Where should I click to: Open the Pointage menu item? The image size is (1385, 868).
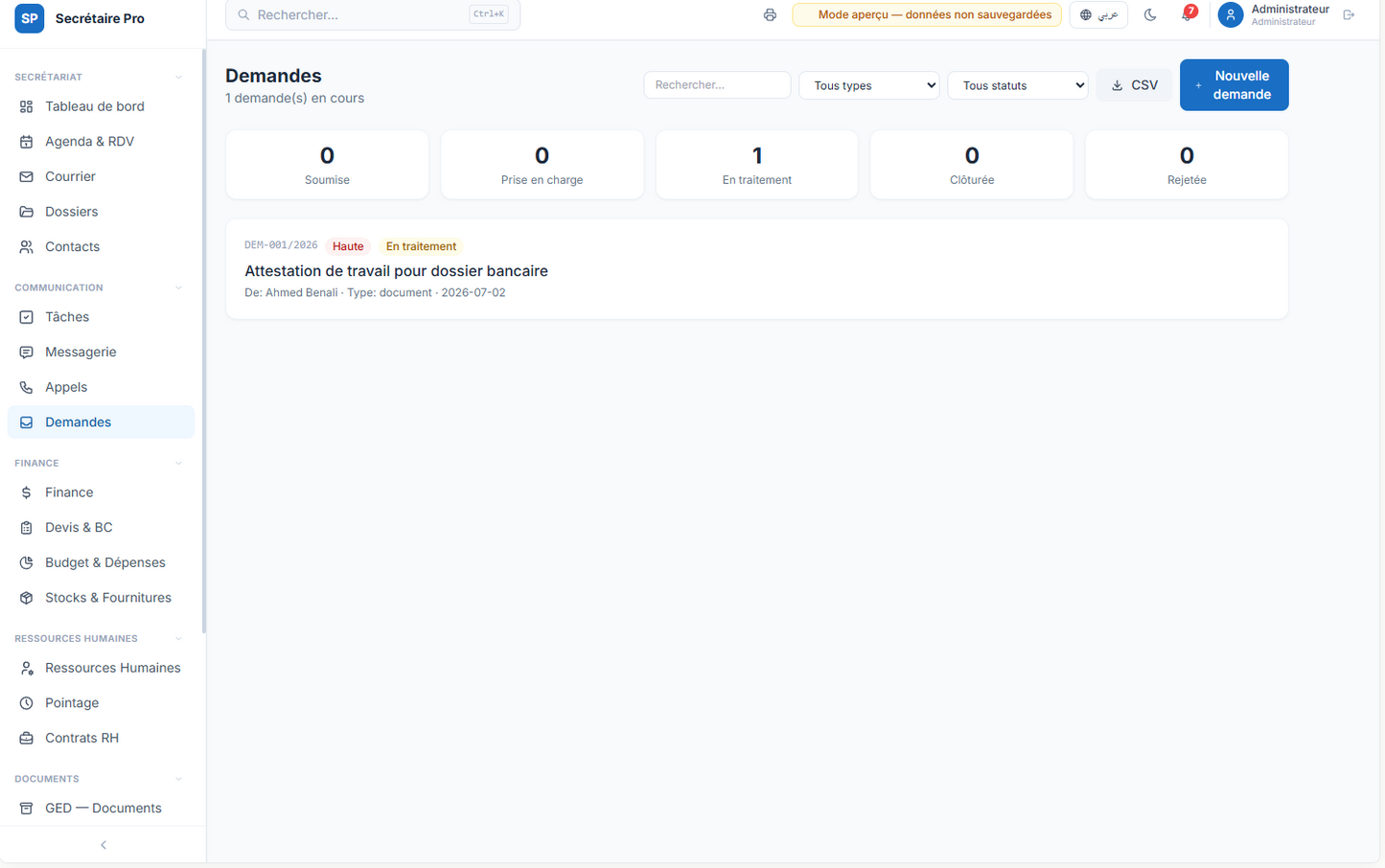101,703
